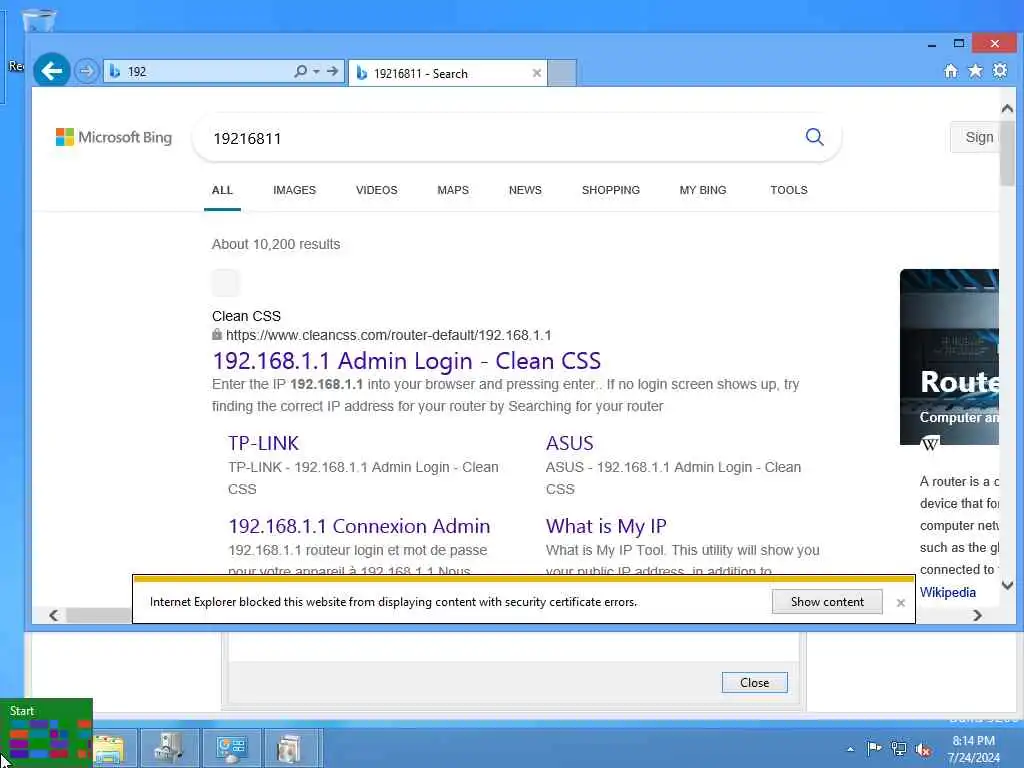Open the ASUS sublink
1024x768 pixels.
point(569,443)
